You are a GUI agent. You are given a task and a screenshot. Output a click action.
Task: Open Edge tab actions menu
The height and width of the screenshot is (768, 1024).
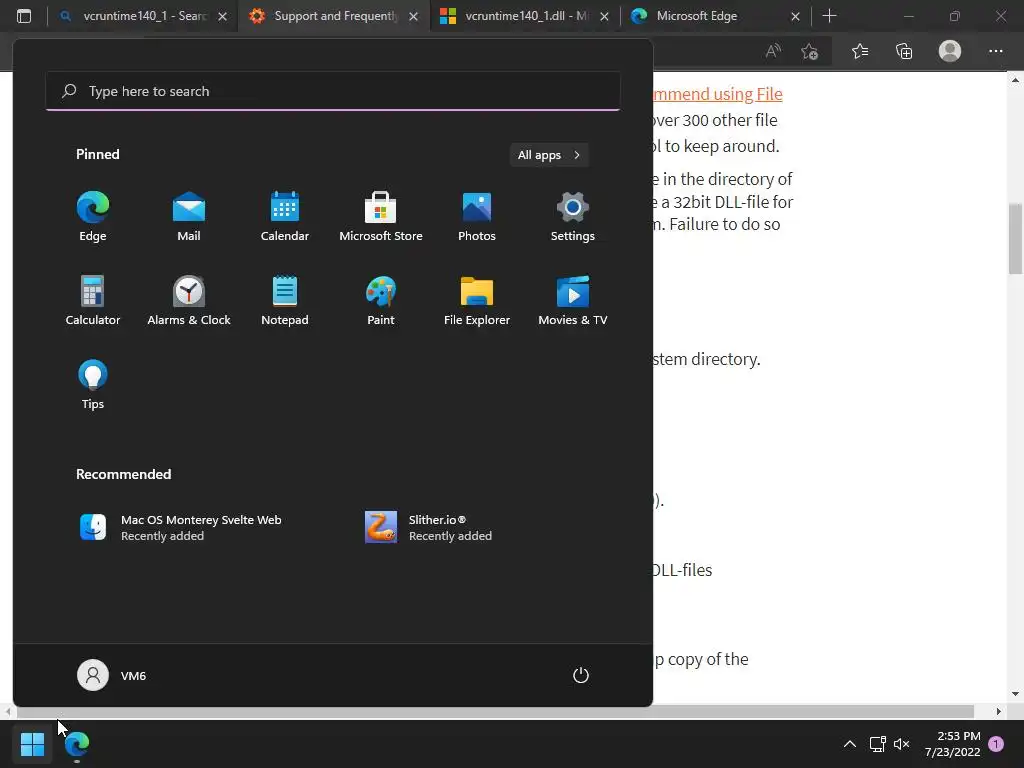(x=24, y=16)
